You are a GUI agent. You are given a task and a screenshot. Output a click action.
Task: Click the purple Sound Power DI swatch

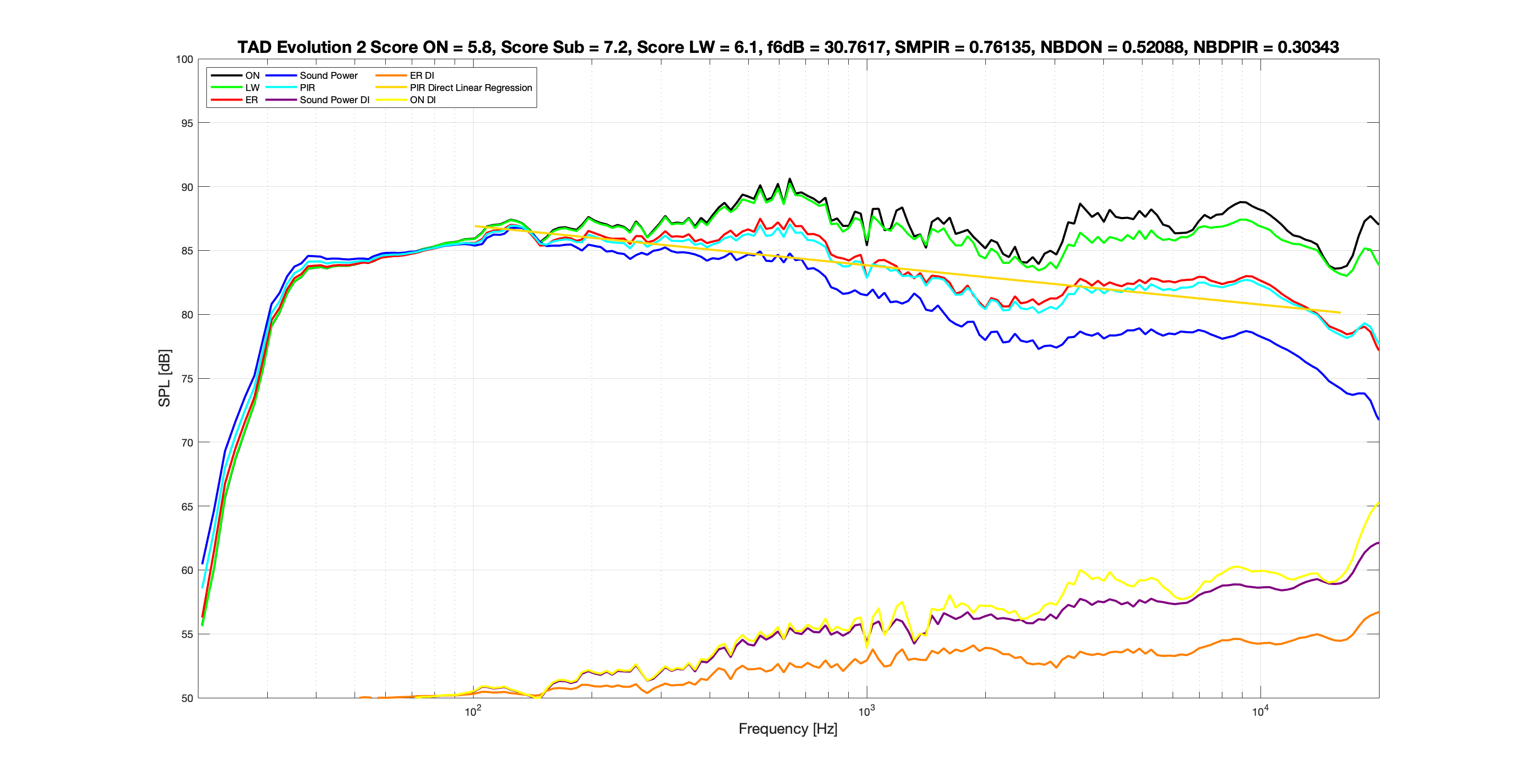point(281,100)
